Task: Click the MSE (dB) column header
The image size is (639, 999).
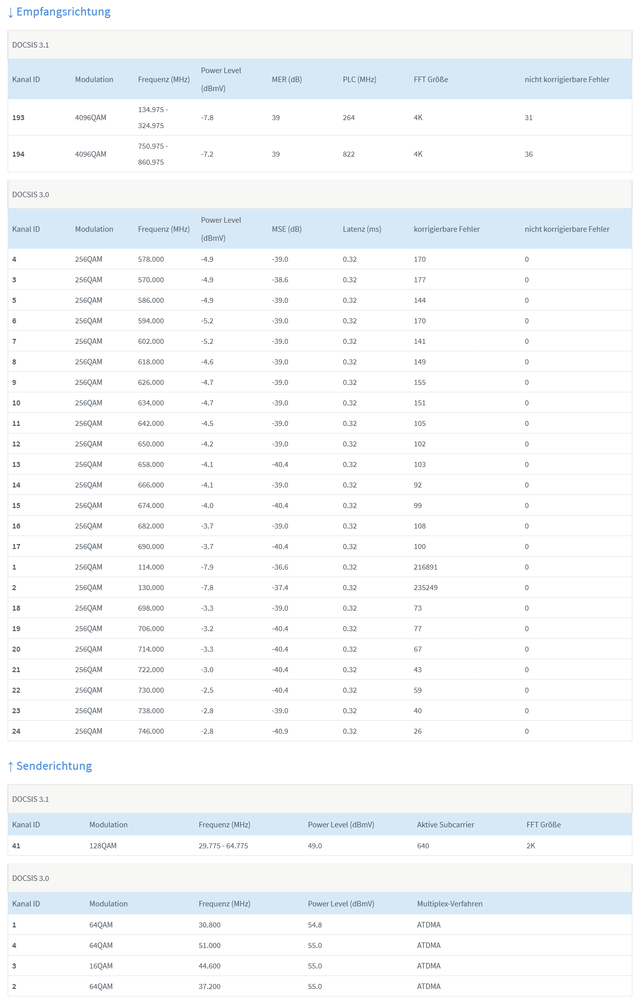Action: [x=287, y=229]
